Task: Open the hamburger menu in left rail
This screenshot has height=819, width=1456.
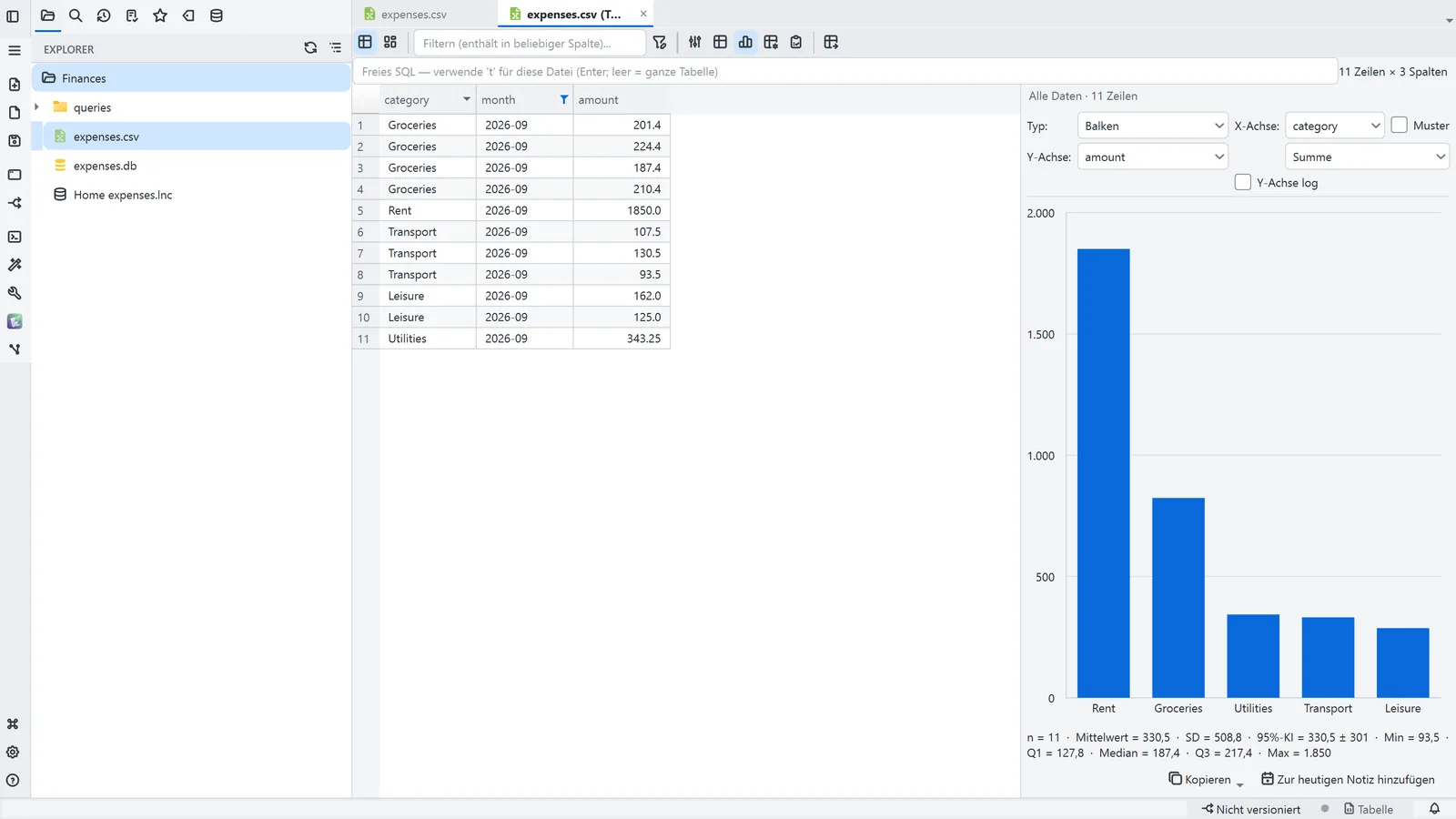Action: coord(15,51)
